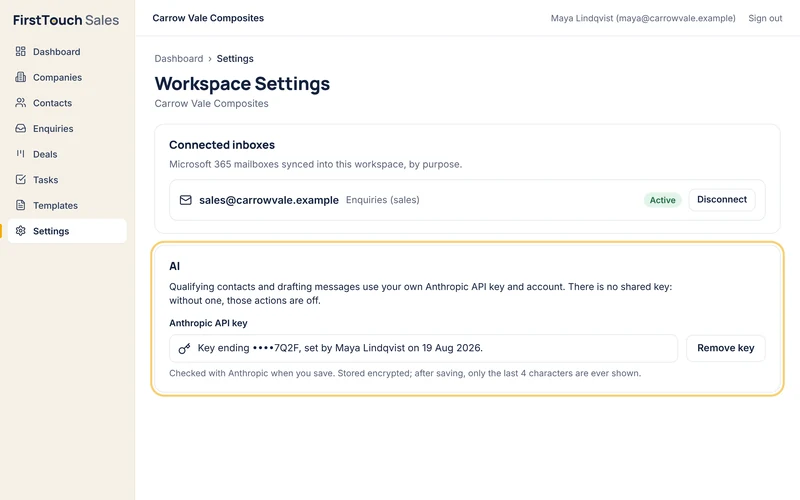This screenshot has height=500, width=800.
Task: Click the Templates document icon
Action: [x=20, y=205]
